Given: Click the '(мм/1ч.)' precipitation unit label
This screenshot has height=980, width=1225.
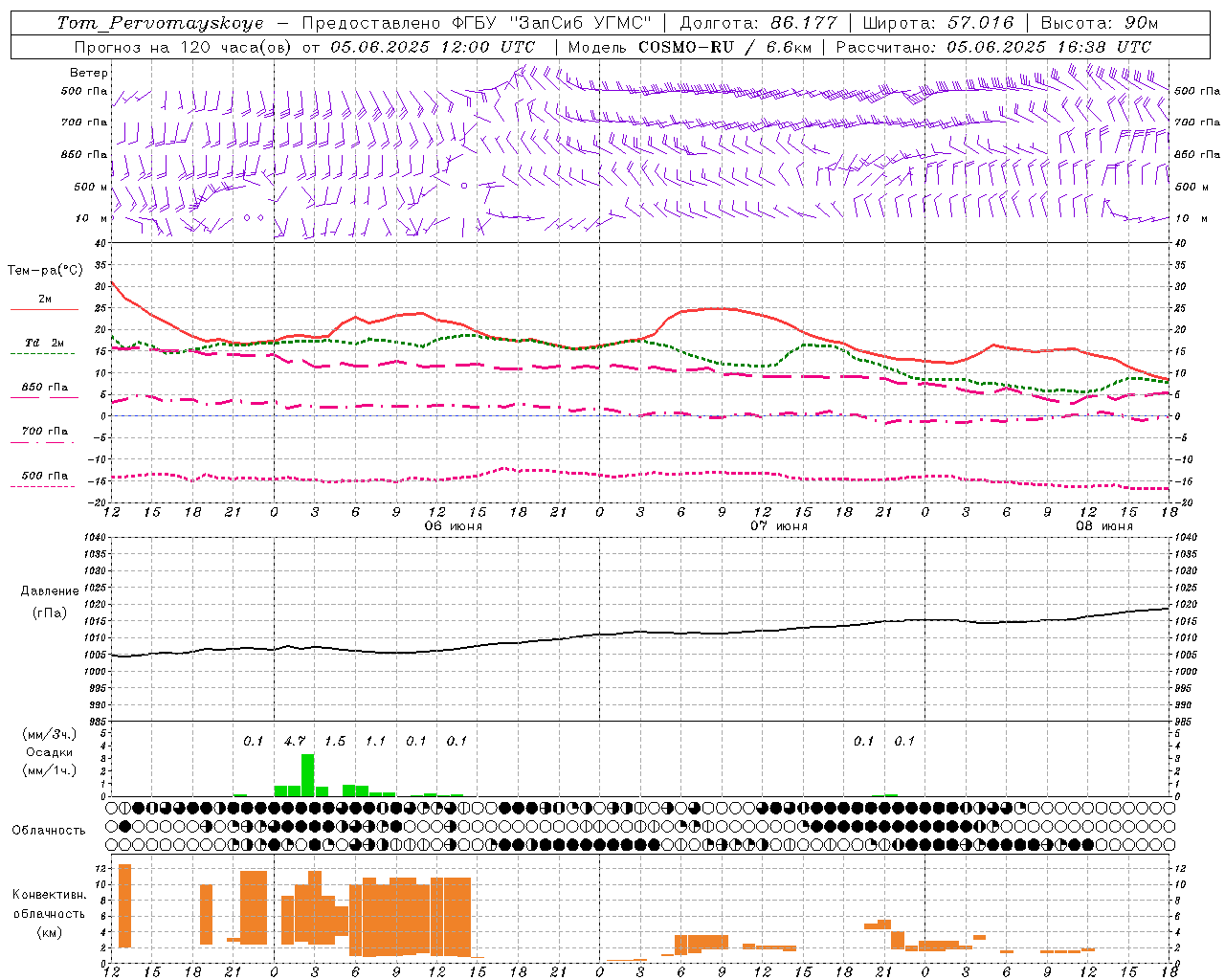Looking at the screenshot, I should [49, 770].
